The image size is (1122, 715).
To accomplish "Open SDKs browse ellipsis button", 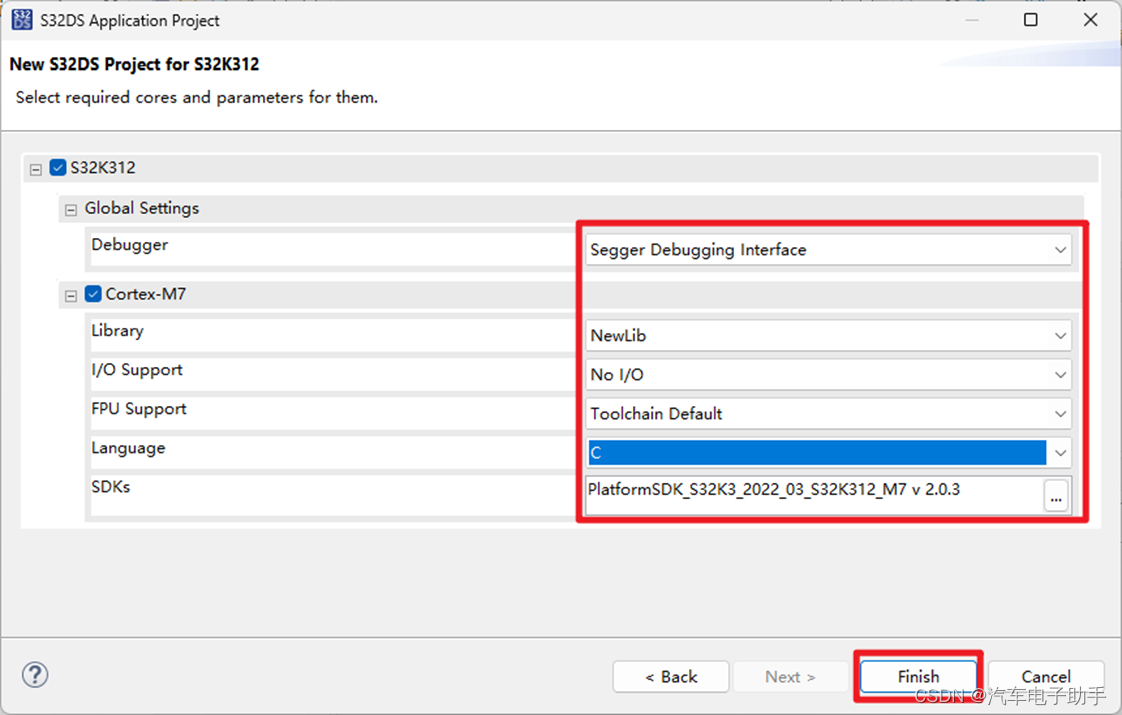I will pos(1056,496).
